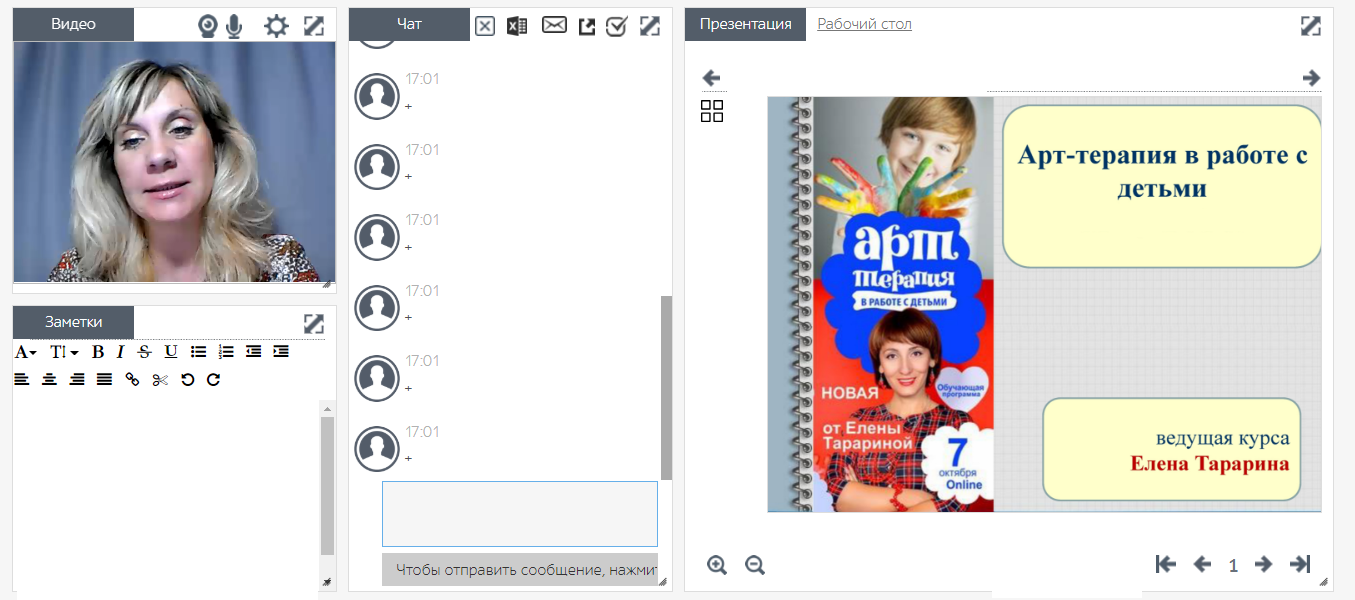
Task: Toggle underline formatting in notes
Action: [171, 352]
